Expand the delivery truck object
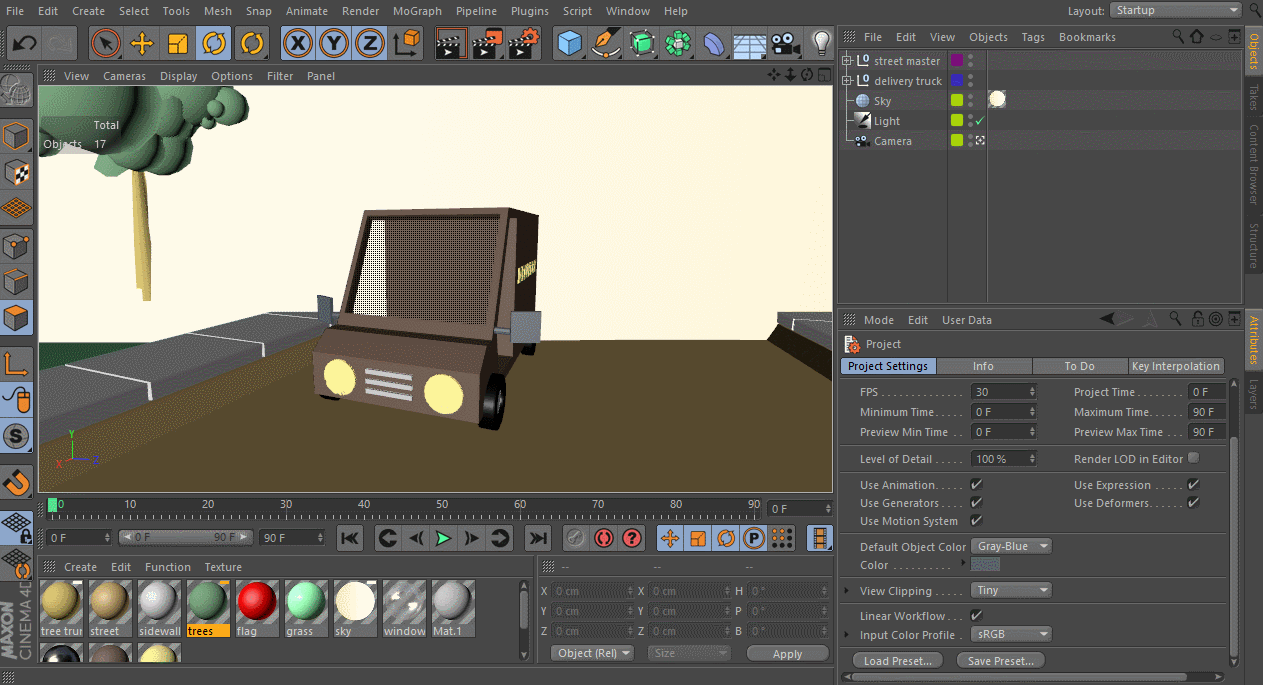This screenshot has height=685, width=1263. click(x=846, y=81)
